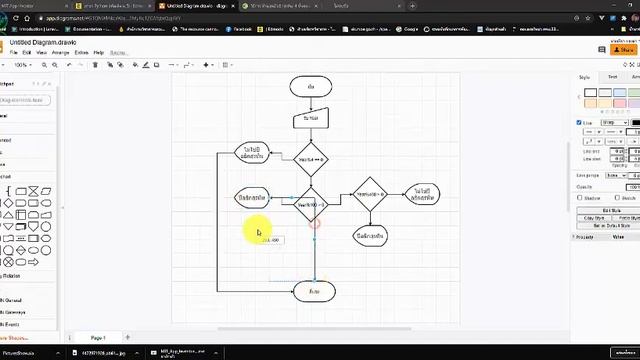Enable the Shadow checkbox
The width and height of the screenshot is (640, 360).
580,198
